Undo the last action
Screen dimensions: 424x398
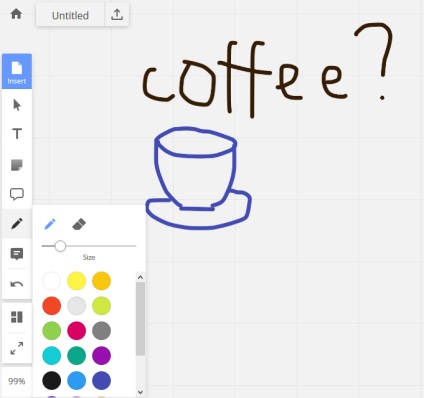(17, 284)
